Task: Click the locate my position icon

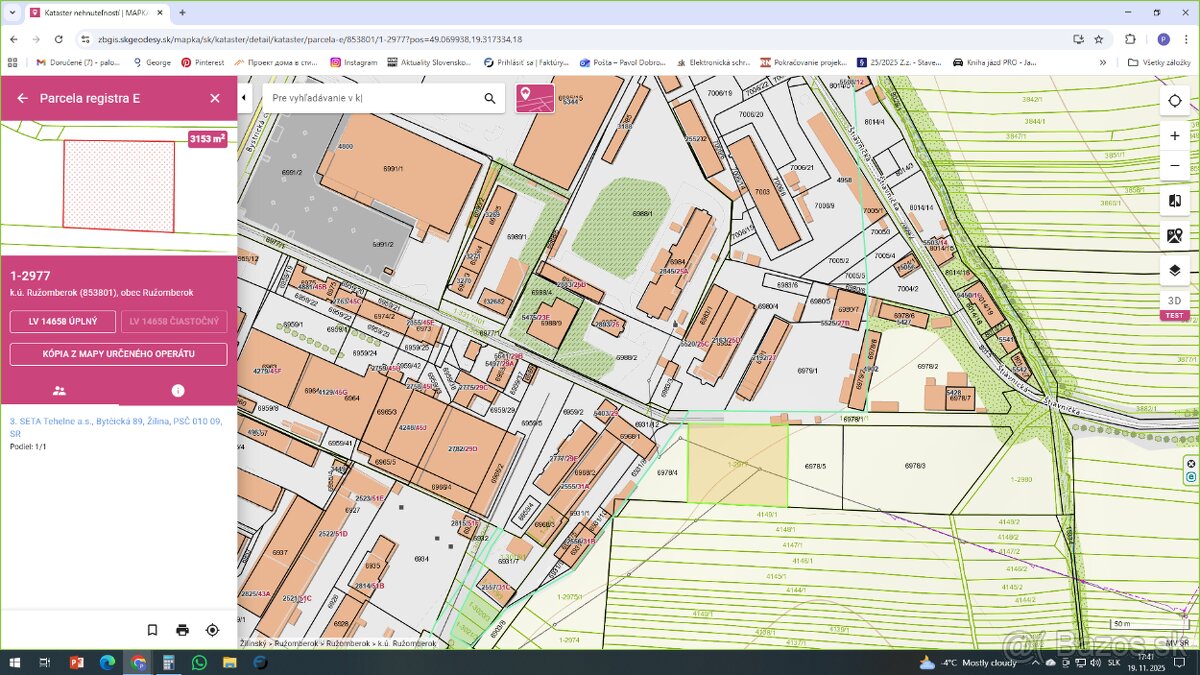Action: coord(1174,101)
